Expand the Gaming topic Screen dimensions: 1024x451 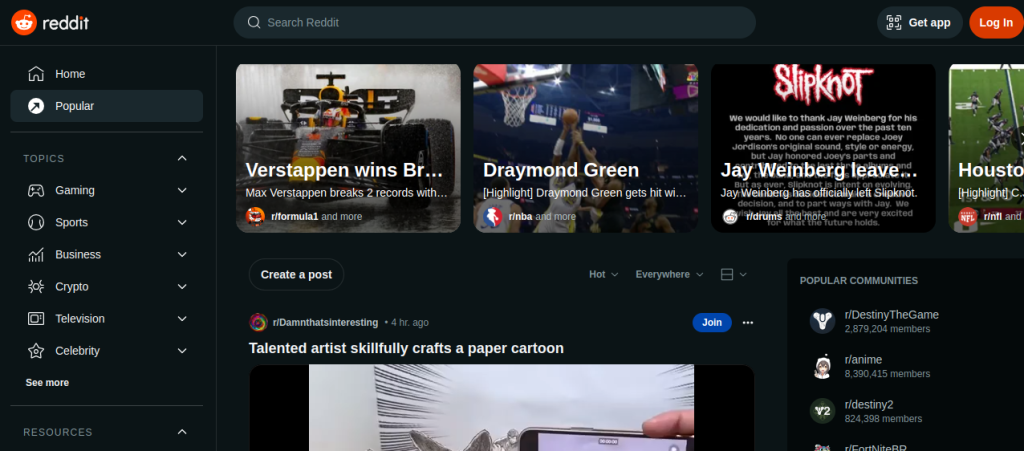click(x=182, y=190)
